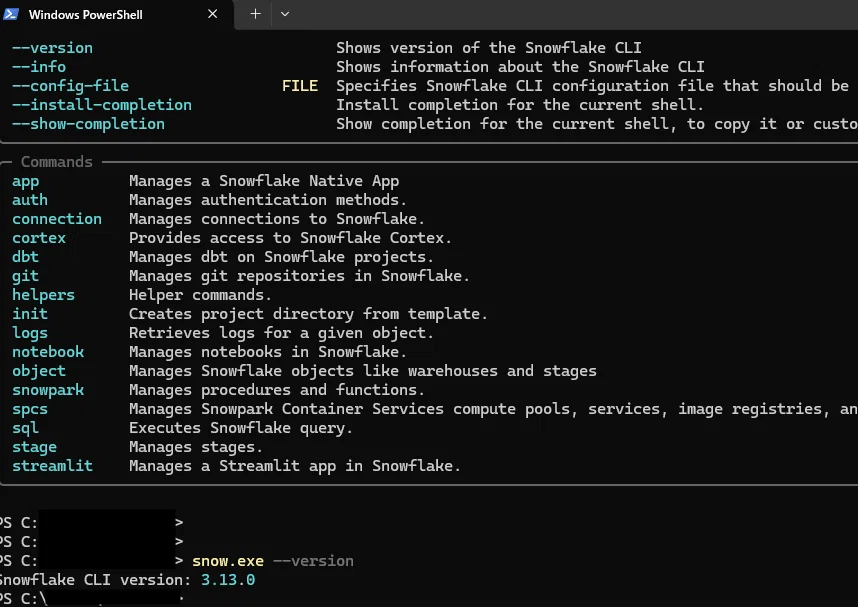Click the streamlit command name
The height and width of the screenshot is (607, 858).
pyautogui.click(x=53, y=466)
